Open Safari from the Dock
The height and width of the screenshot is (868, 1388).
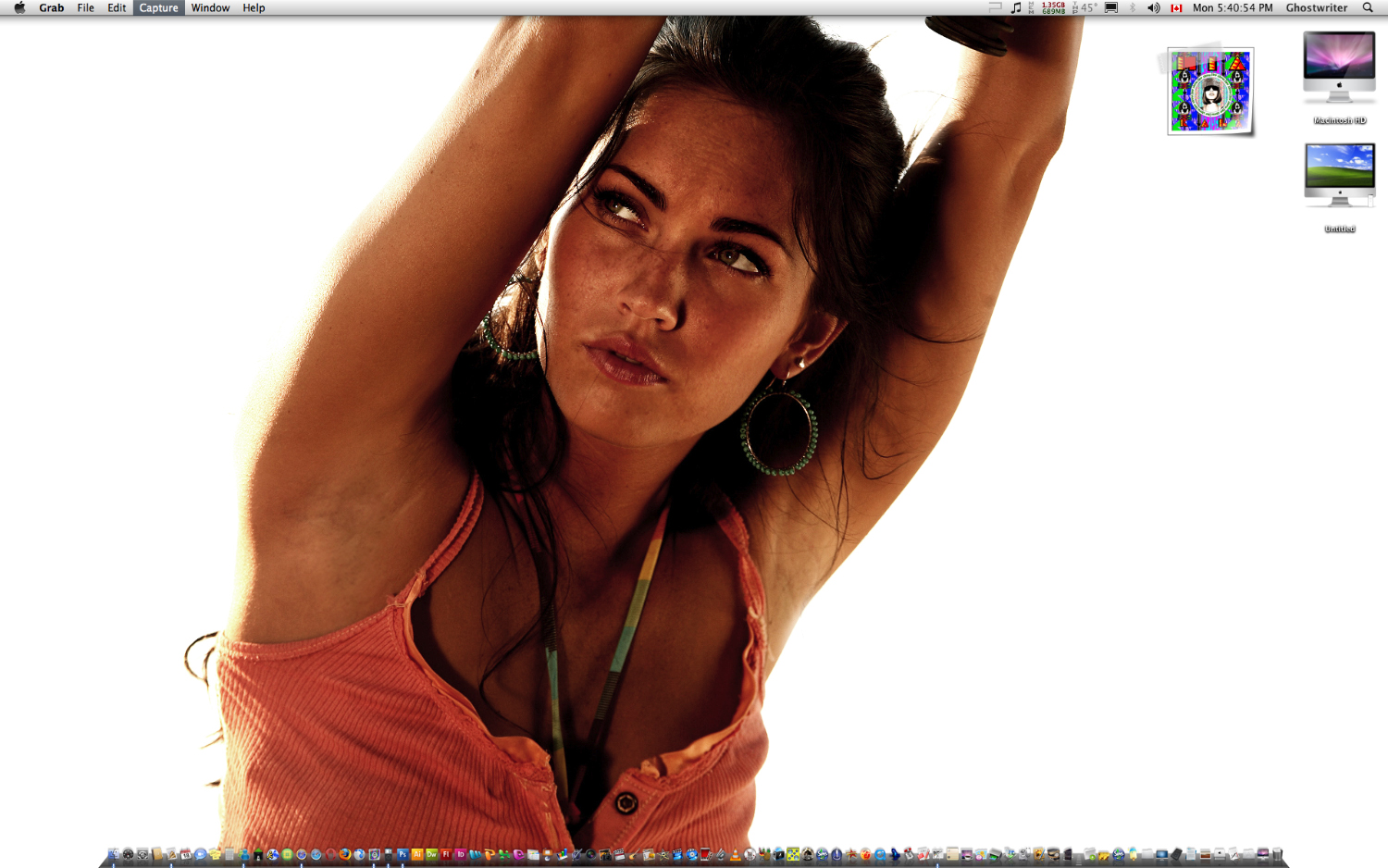pyautogui.click(x=316, y=854)
